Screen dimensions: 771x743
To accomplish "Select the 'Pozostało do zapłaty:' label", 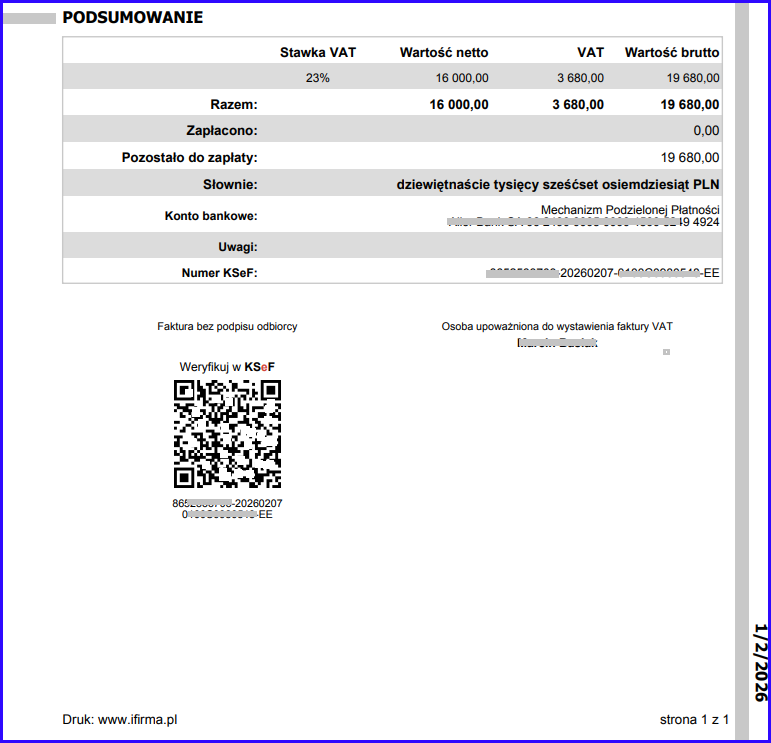I will 190,157.
